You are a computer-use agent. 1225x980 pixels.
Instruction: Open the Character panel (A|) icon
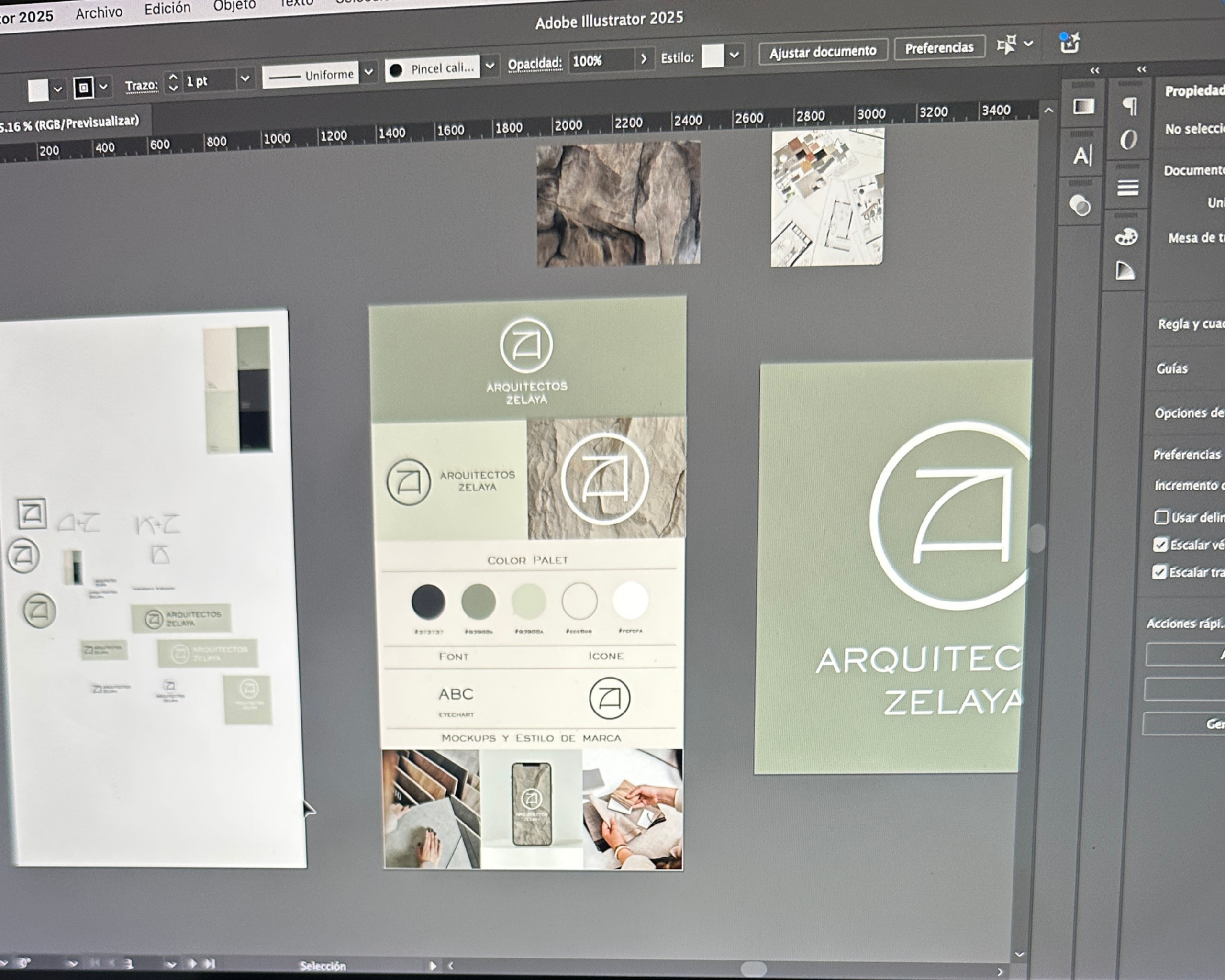click(x=1082, y=156)
